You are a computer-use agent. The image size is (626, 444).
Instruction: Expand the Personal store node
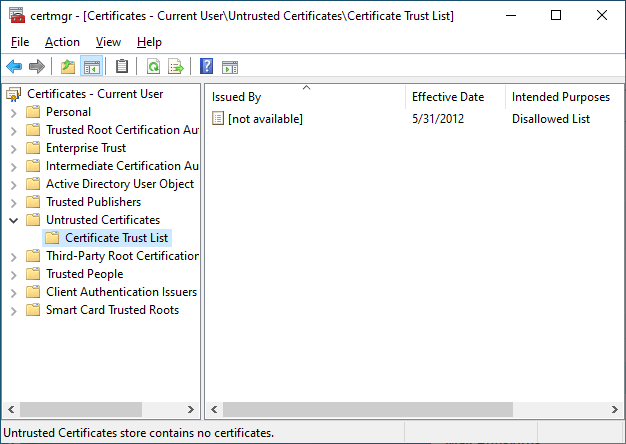point(14,112)
